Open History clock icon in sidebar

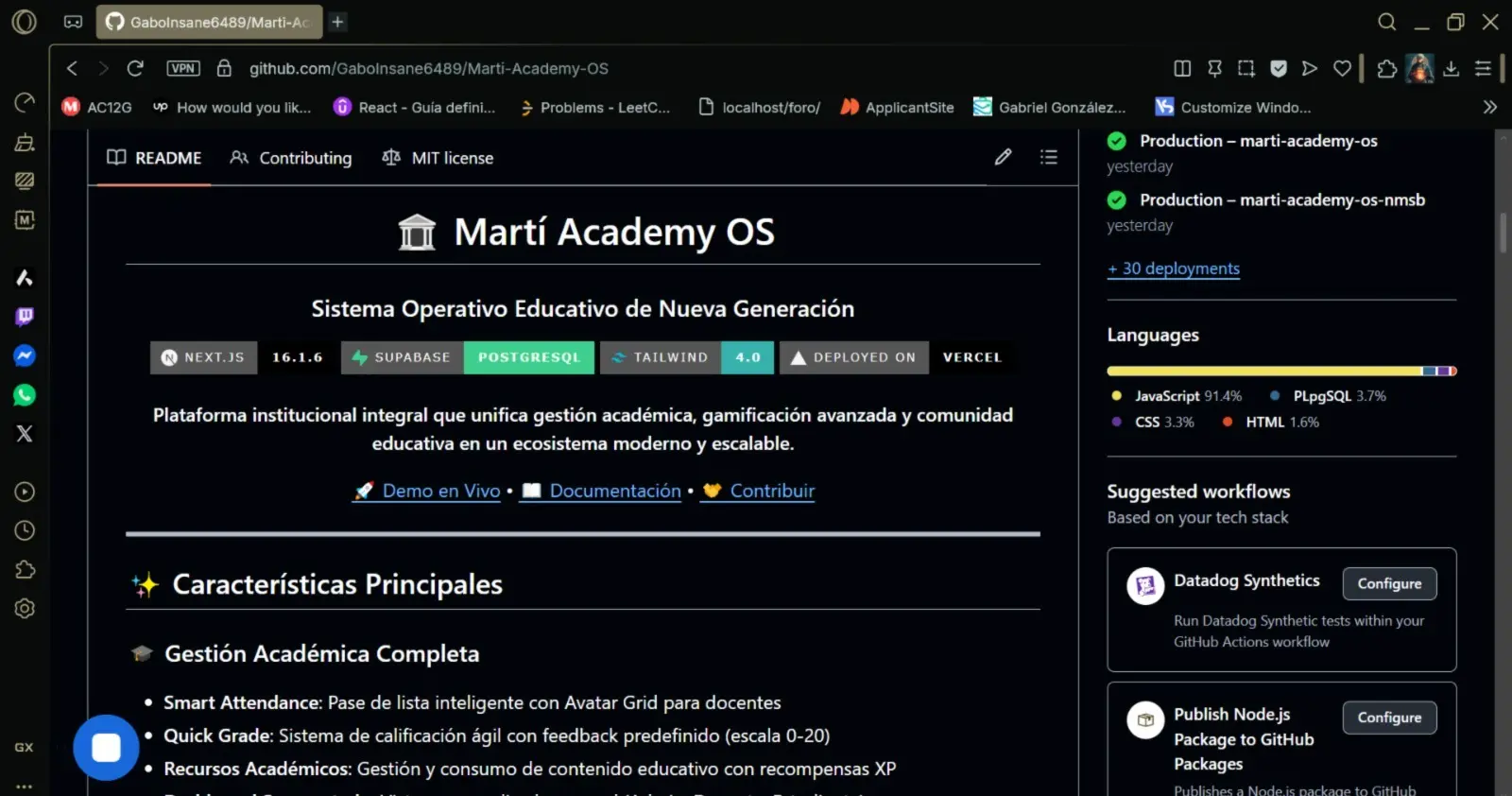(25, 530)
